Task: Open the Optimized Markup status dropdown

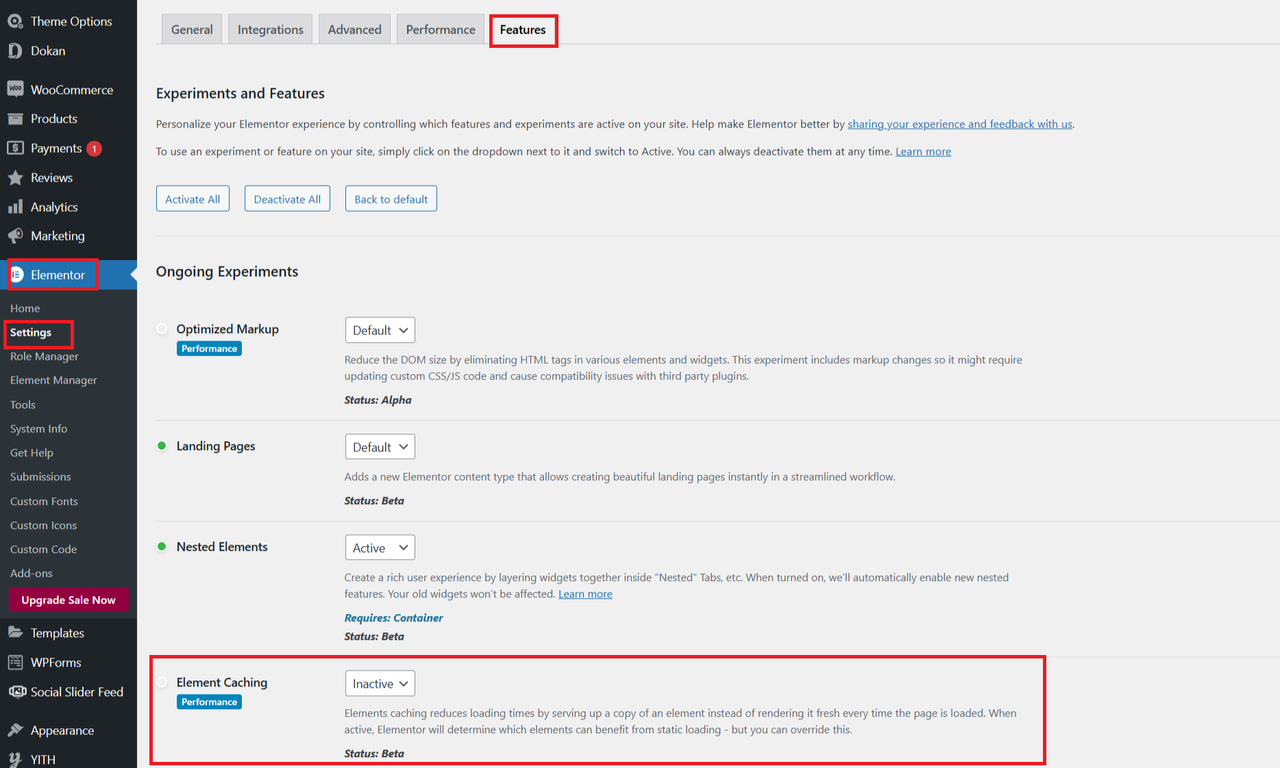Action: [x=380, y=330]
